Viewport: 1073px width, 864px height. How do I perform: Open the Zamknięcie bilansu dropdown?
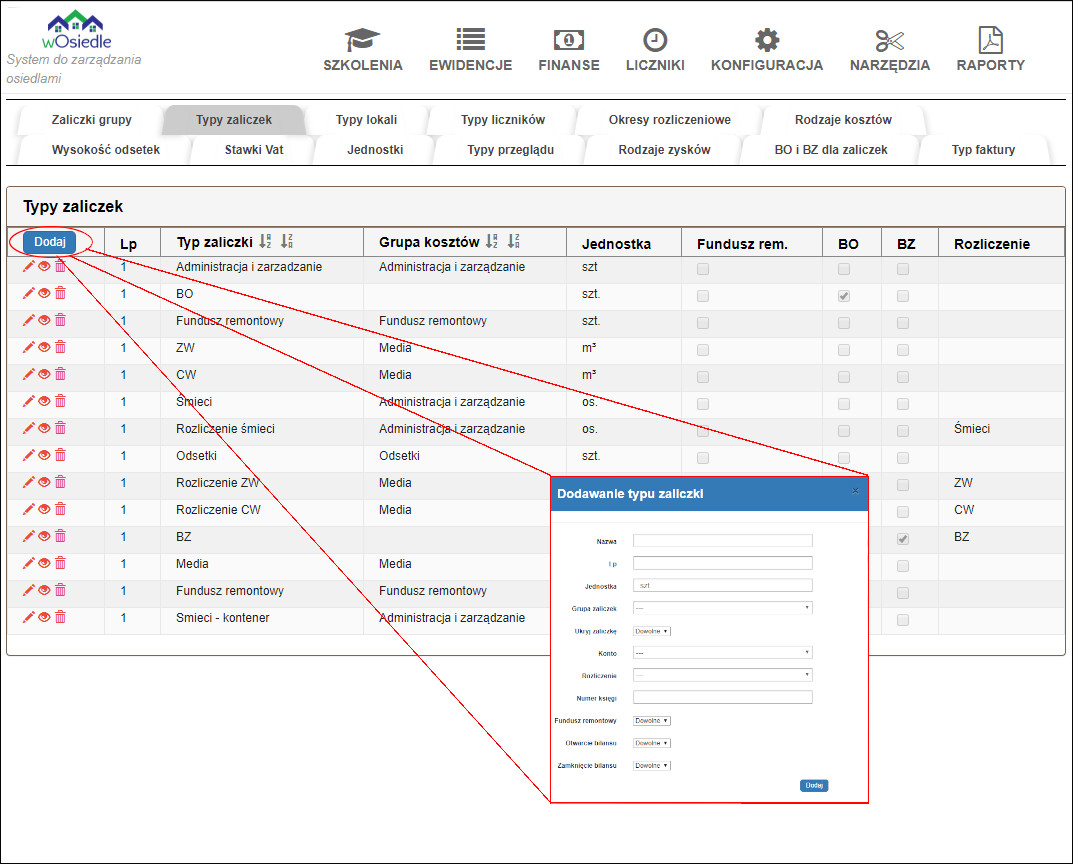pyautogui.click(x=651, y=765)
